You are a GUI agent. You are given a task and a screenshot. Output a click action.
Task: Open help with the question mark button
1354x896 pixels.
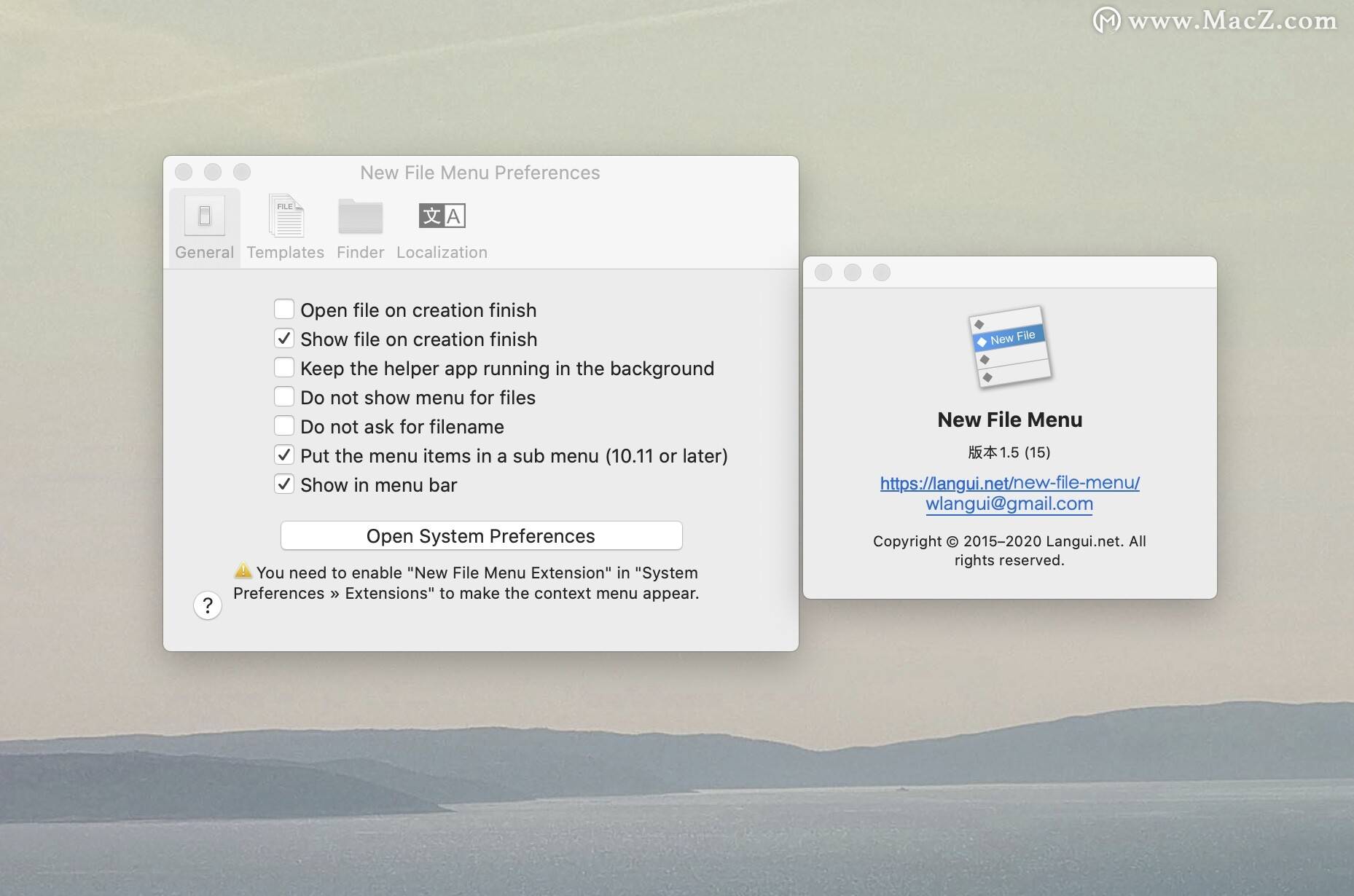click(x=208, y=605)
